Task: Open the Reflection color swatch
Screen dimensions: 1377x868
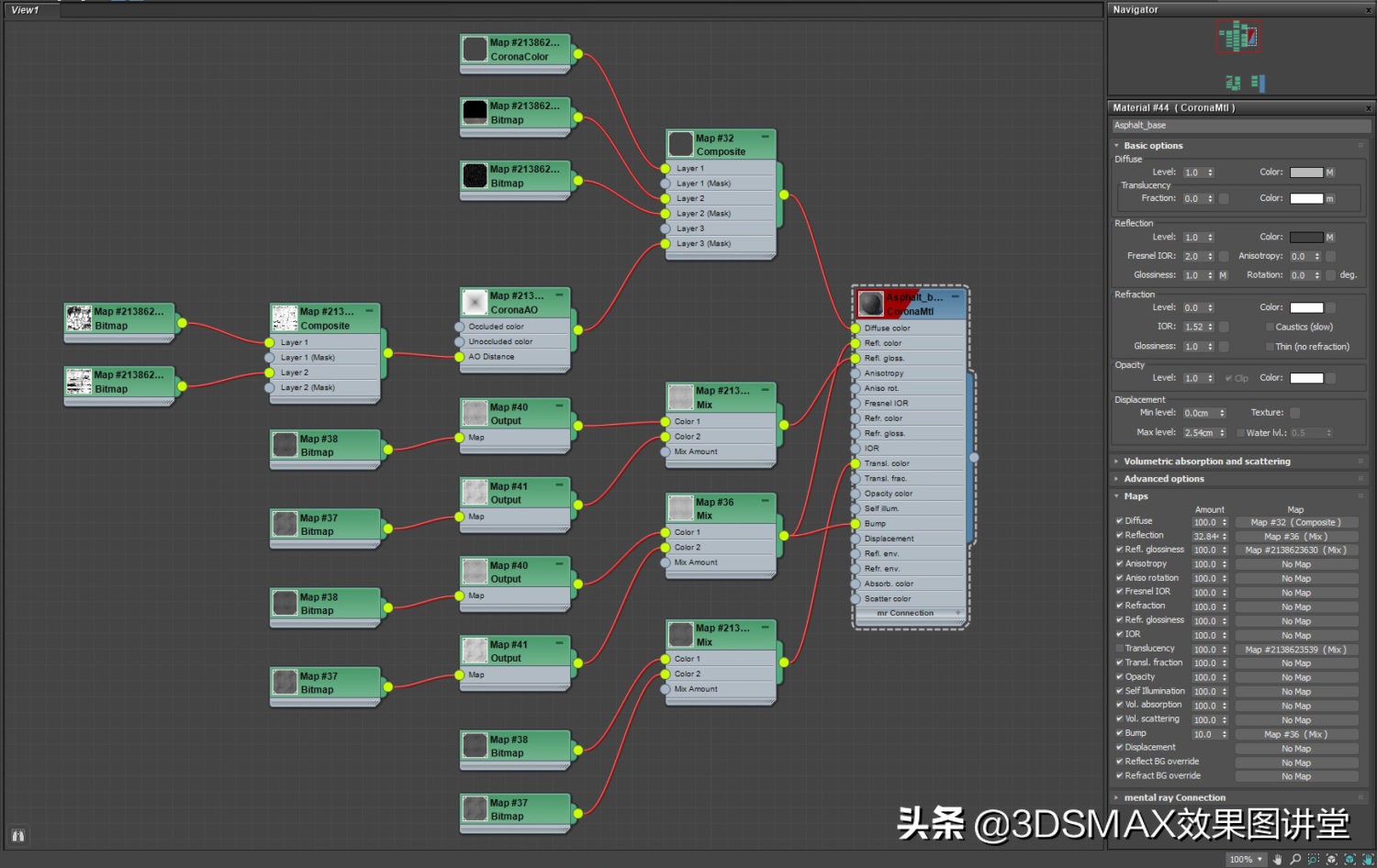Action: 1305,238
